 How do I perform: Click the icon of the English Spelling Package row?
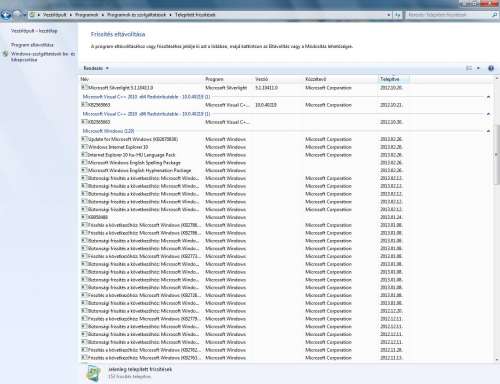click(x=84, y=162)
